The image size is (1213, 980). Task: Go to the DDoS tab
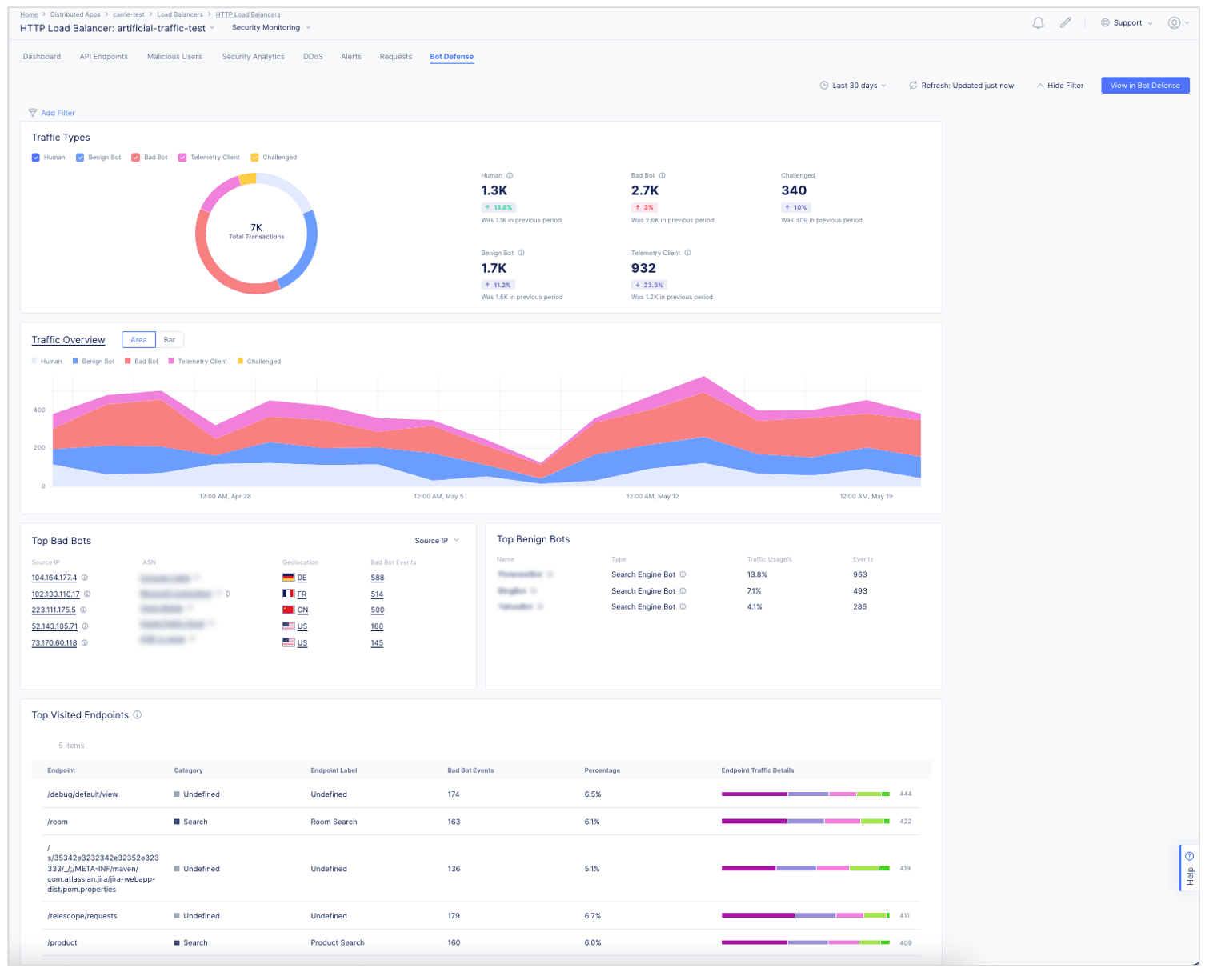point(313,57)
